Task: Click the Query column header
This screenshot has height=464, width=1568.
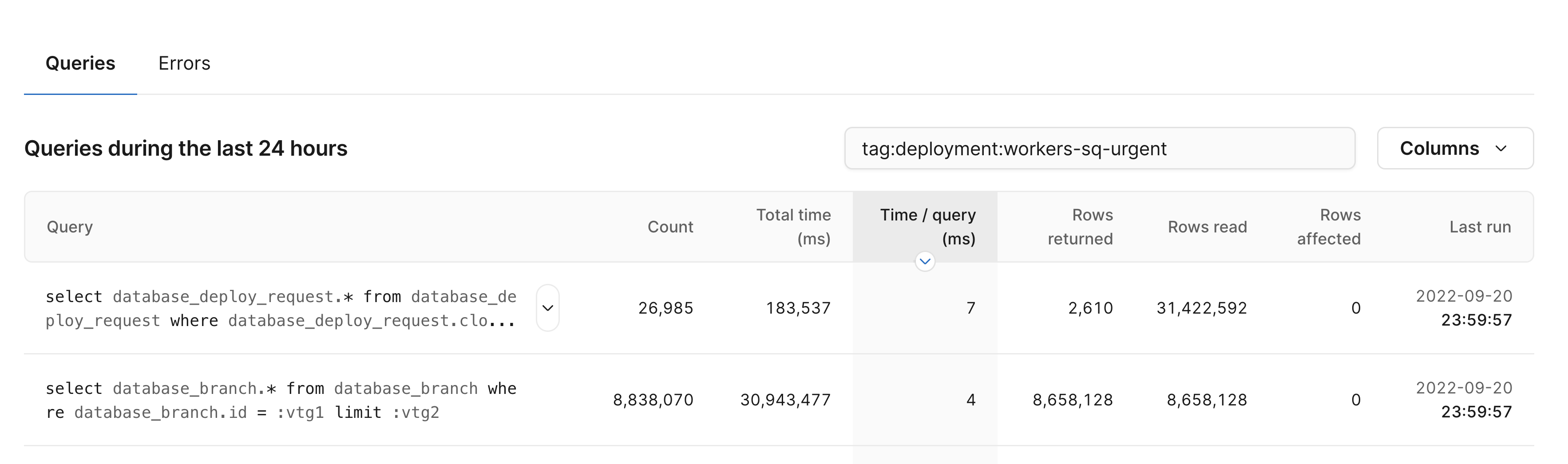Action: pos(70,226)
